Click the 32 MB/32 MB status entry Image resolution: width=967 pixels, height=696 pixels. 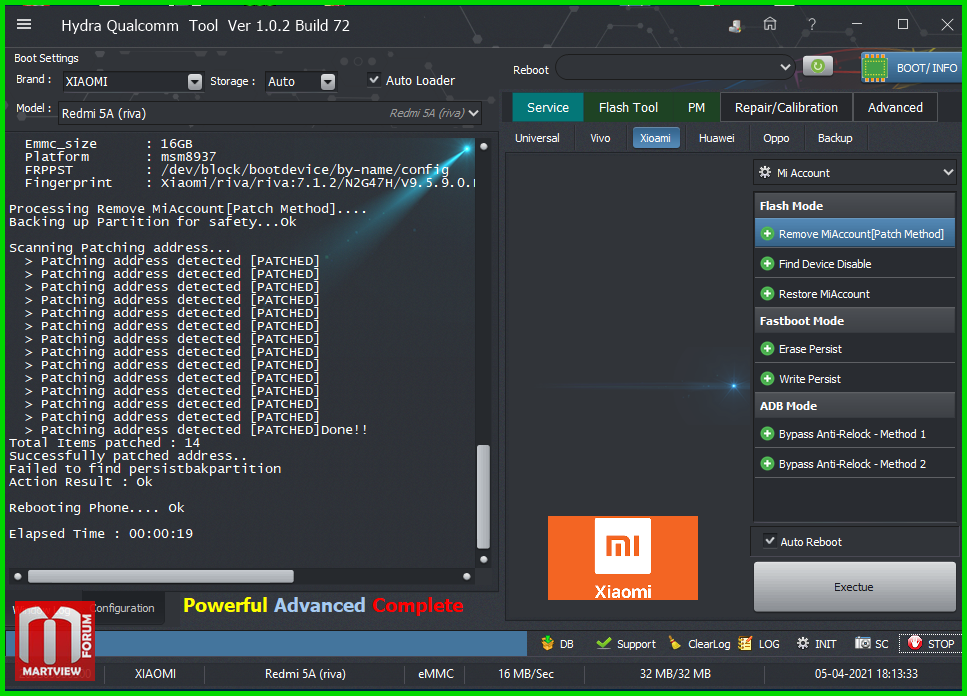[x=675, y=674]
